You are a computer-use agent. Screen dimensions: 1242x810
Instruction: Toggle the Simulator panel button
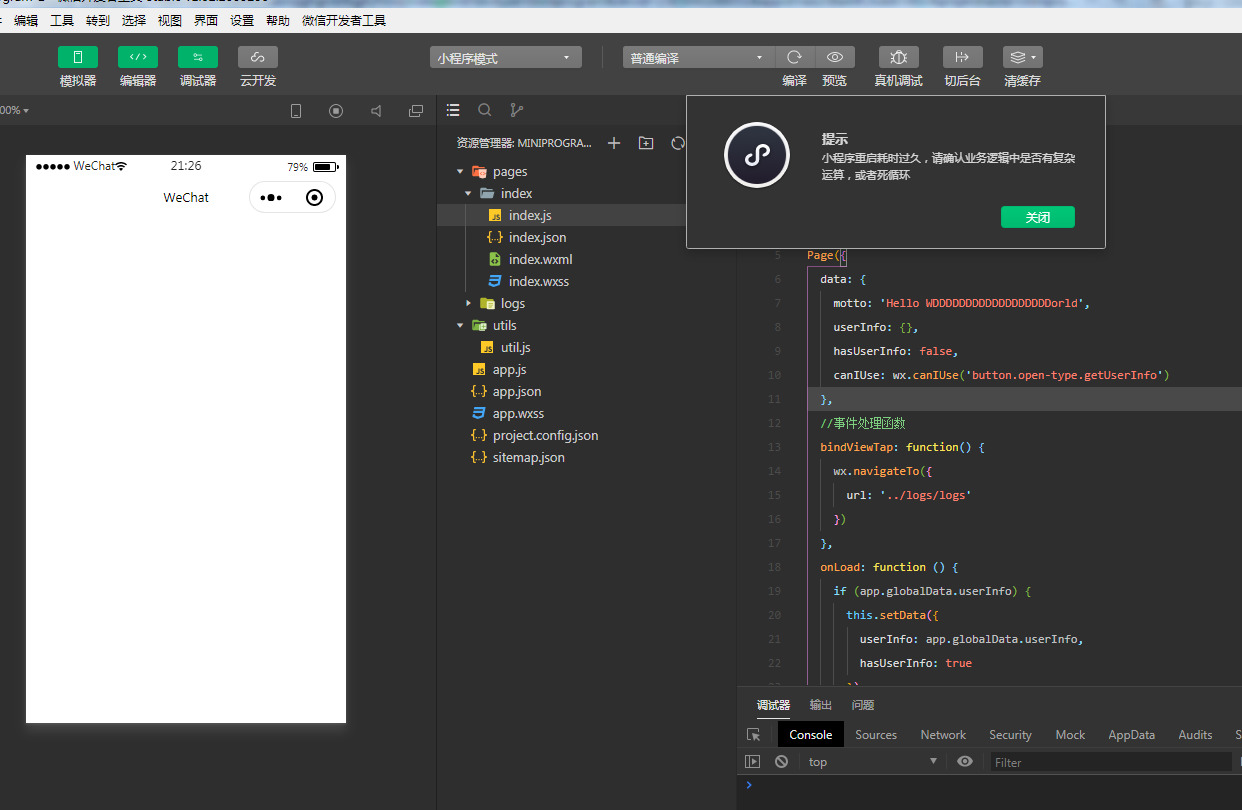[78, 57]
